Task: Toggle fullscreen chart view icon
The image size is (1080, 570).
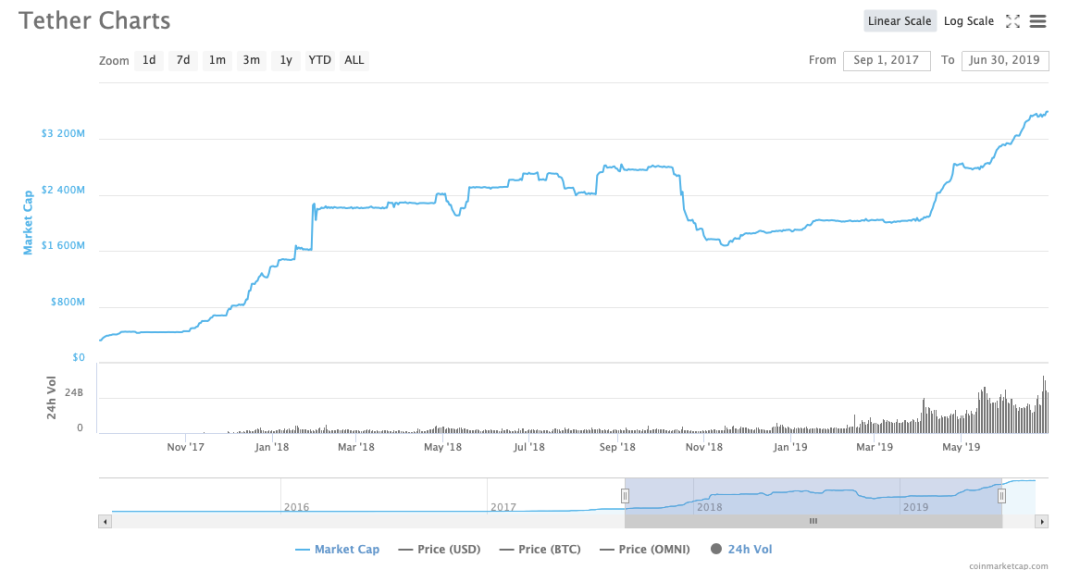Action: (1012, 21)
